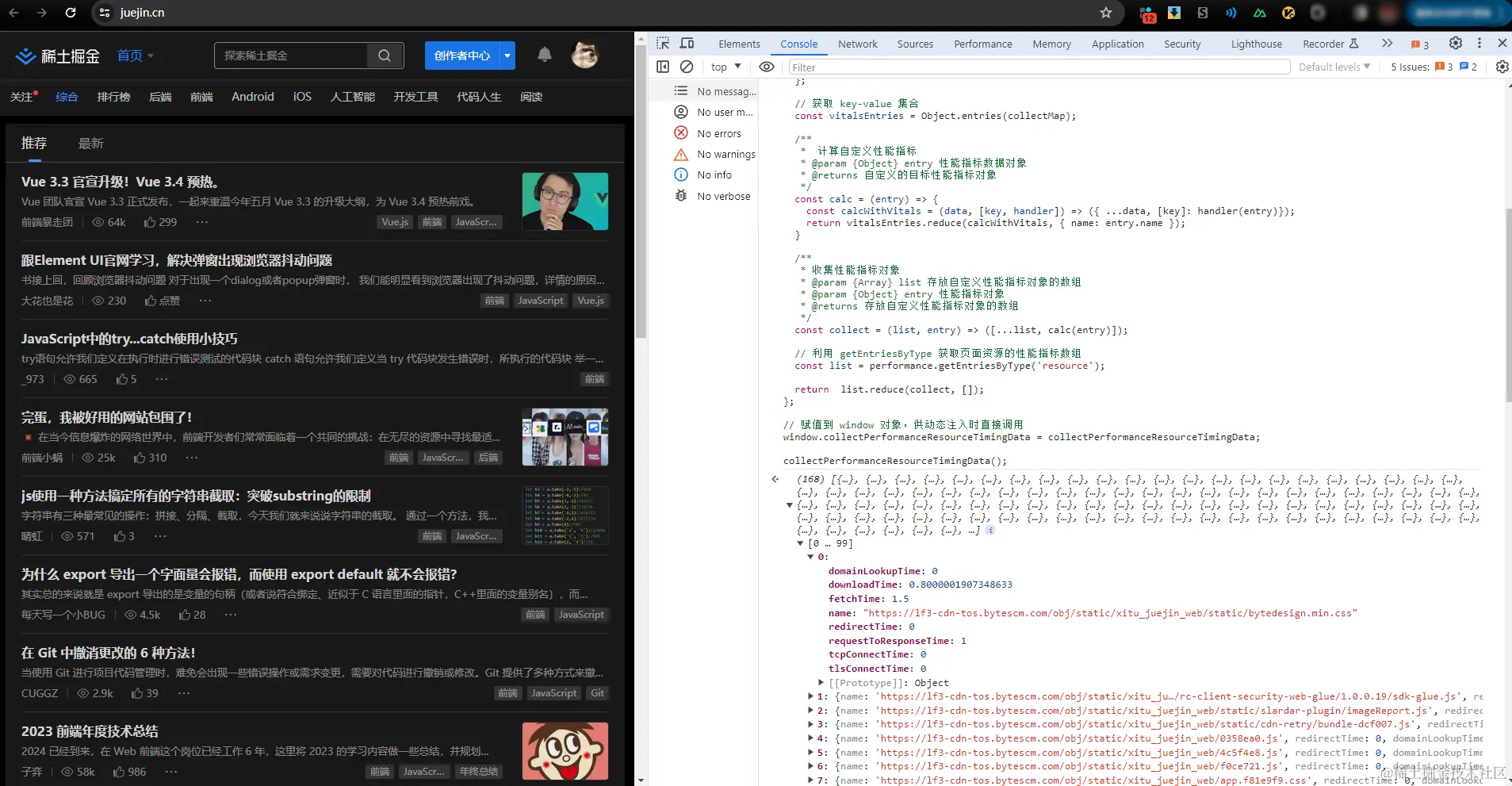Expand array item 2 imageReport.js
The image size is (1512, 786).
tap(810, 711)
